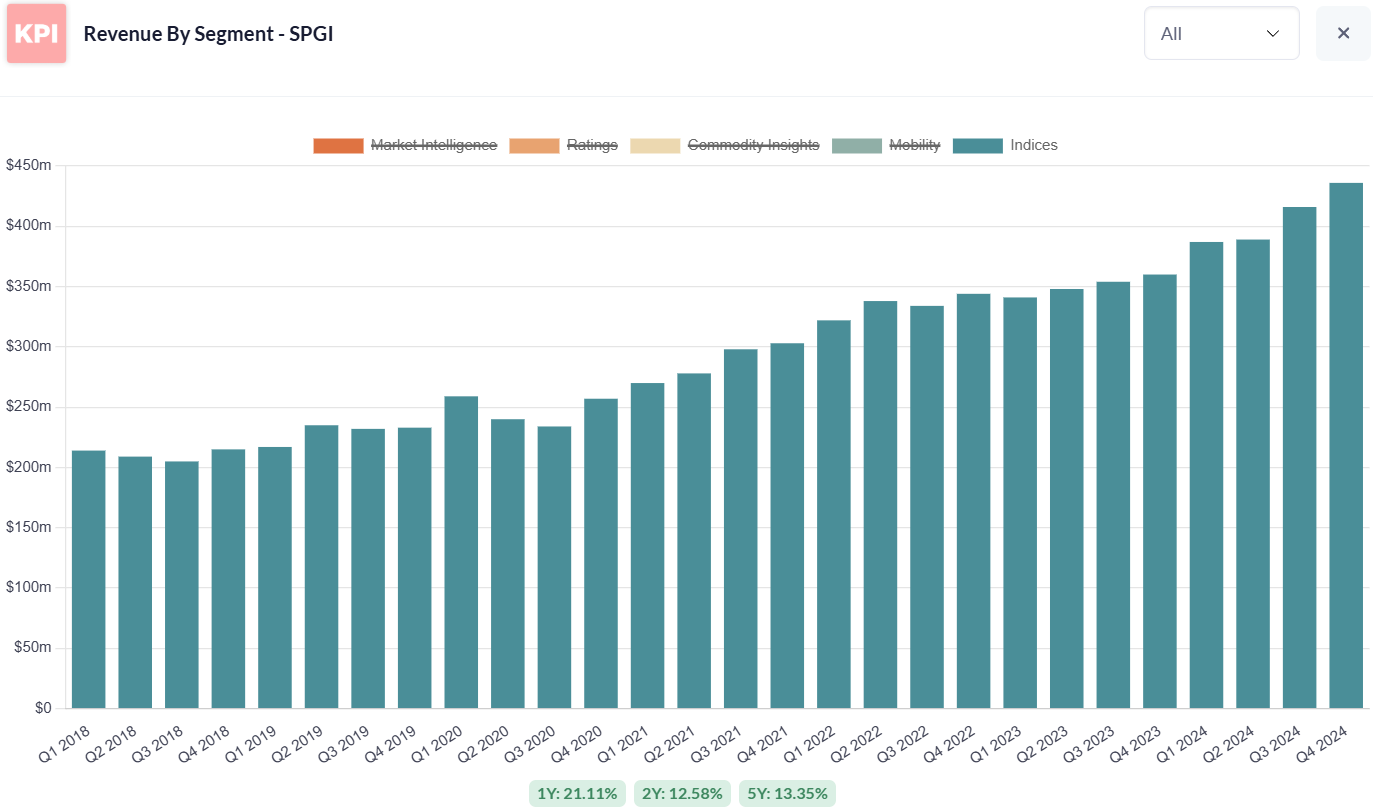Click the Q1 2023 x-axis label
This screenshot has width=1373, height=812.
[x=999, y=743]
